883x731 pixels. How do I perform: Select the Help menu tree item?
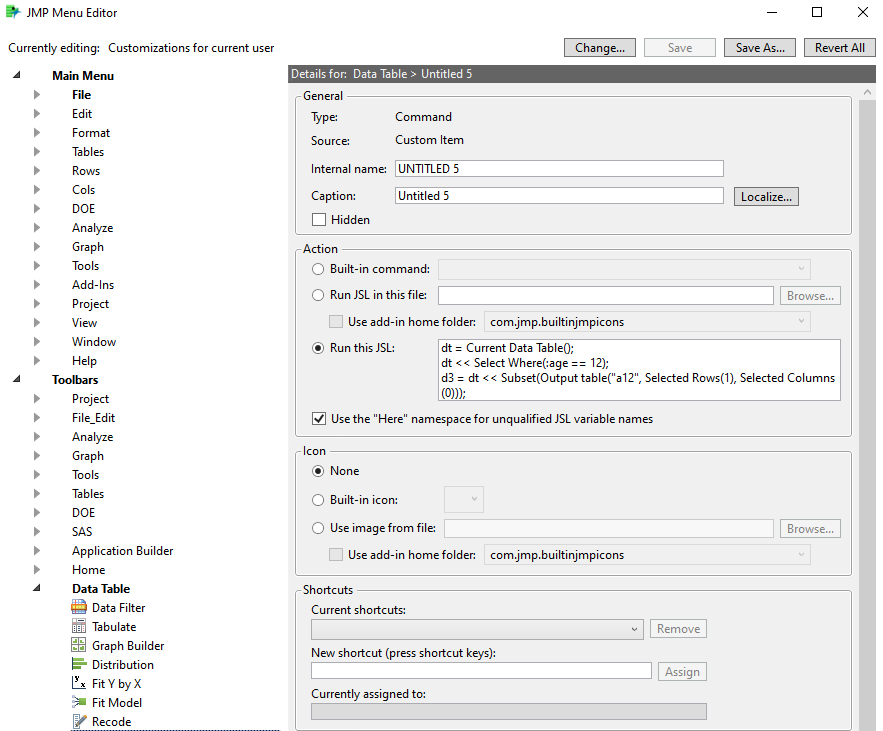84,360
